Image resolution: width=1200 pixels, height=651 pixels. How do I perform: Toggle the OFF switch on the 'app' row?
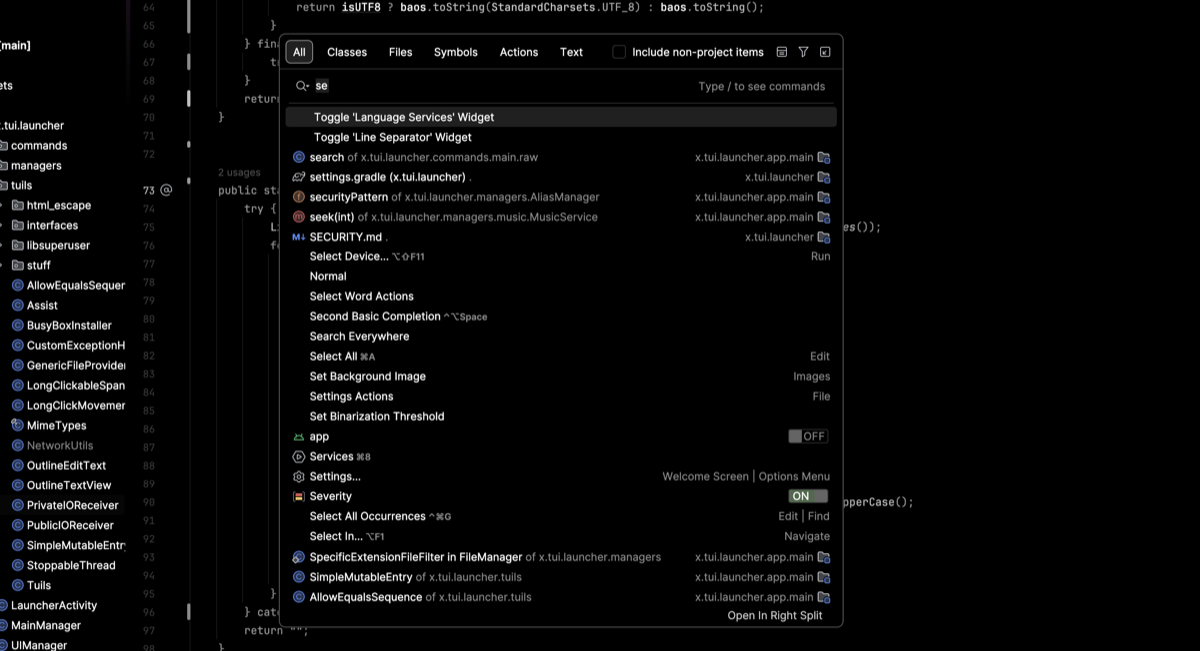pyautogui.click(x=807, y=436)
